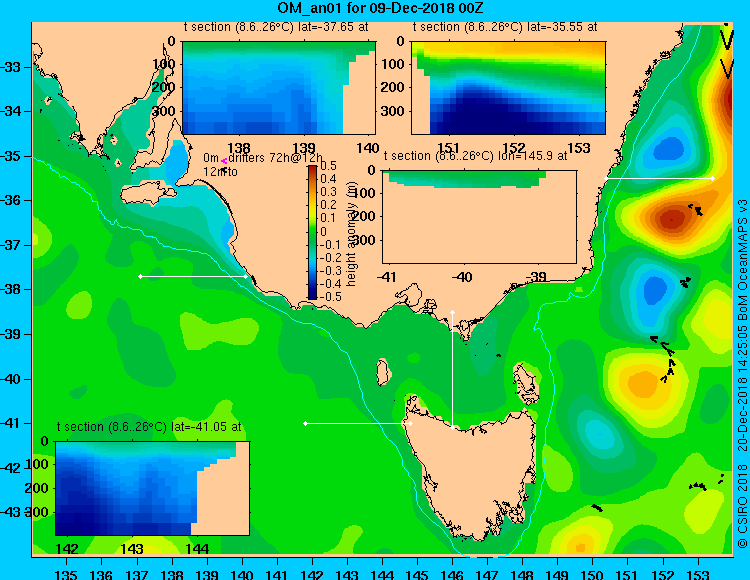Click Flinders Island northeast of Tasmania

pyautogui.click(x=525, y=383)
